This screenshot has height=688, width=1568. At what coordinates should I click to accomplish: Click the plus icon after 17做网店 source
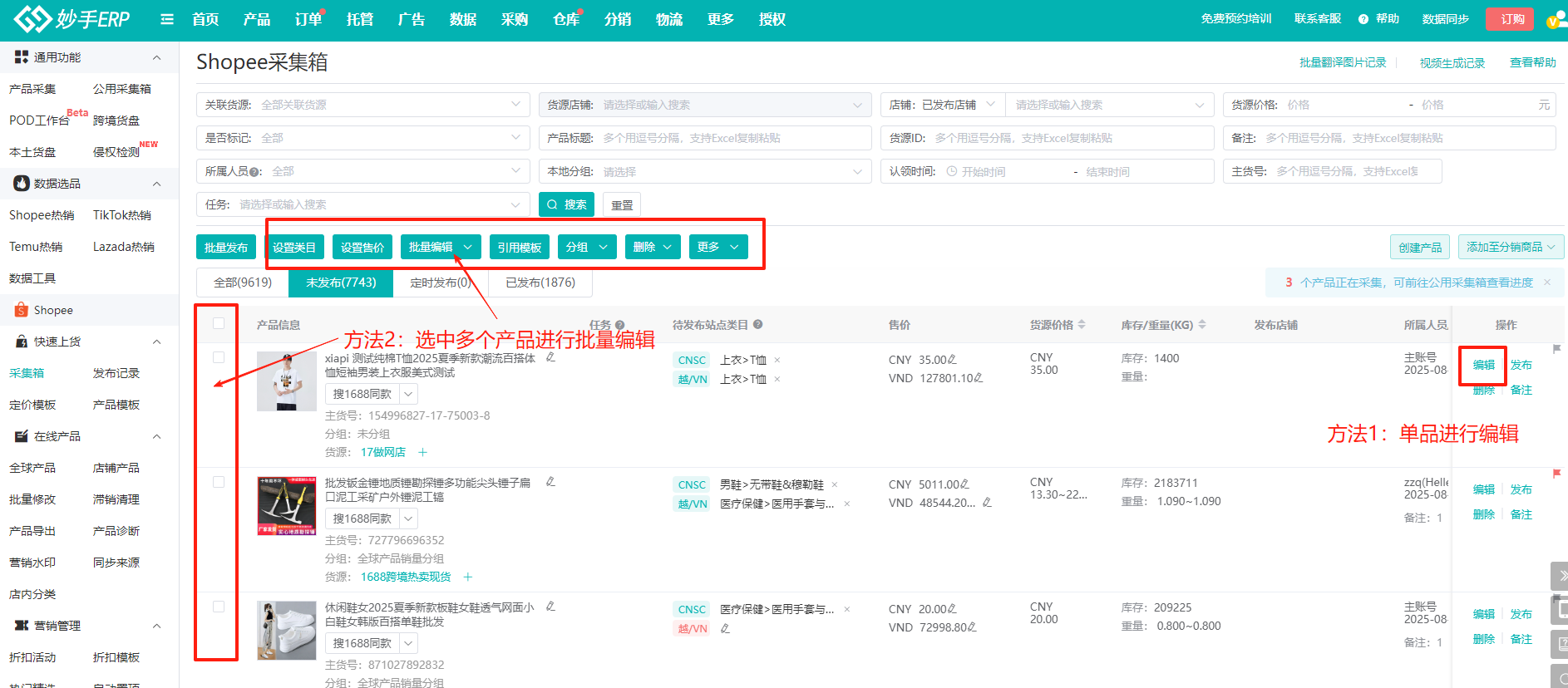click(x=422, y=452)
